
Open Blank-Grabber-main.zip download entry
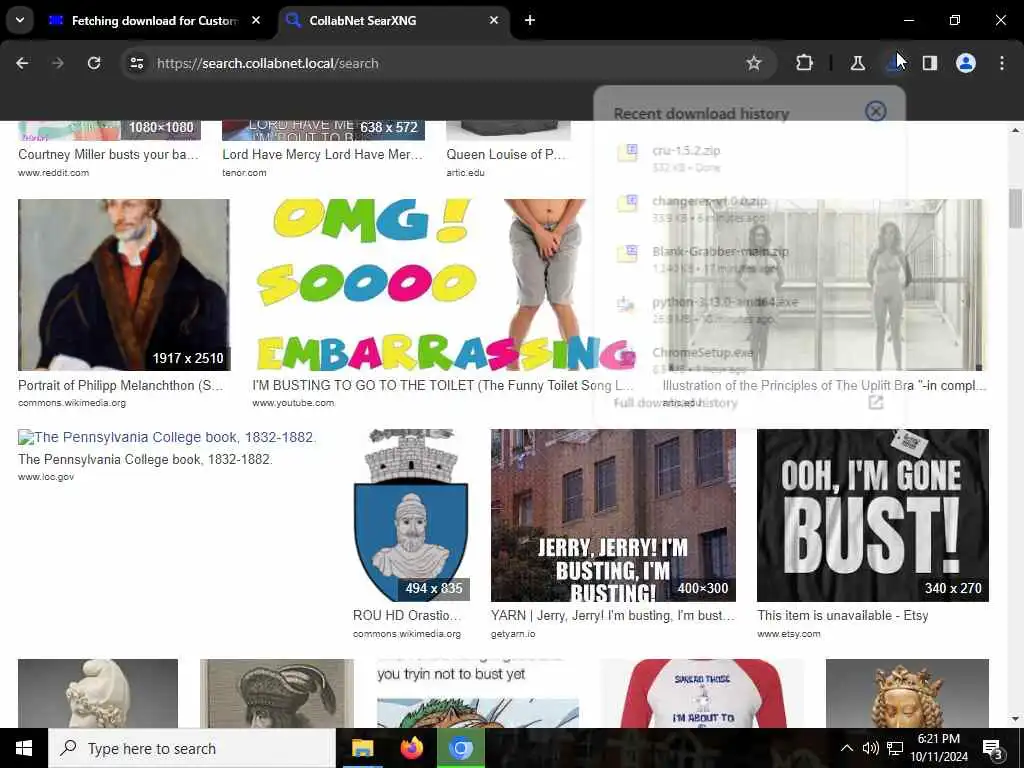tap(748, 259)
